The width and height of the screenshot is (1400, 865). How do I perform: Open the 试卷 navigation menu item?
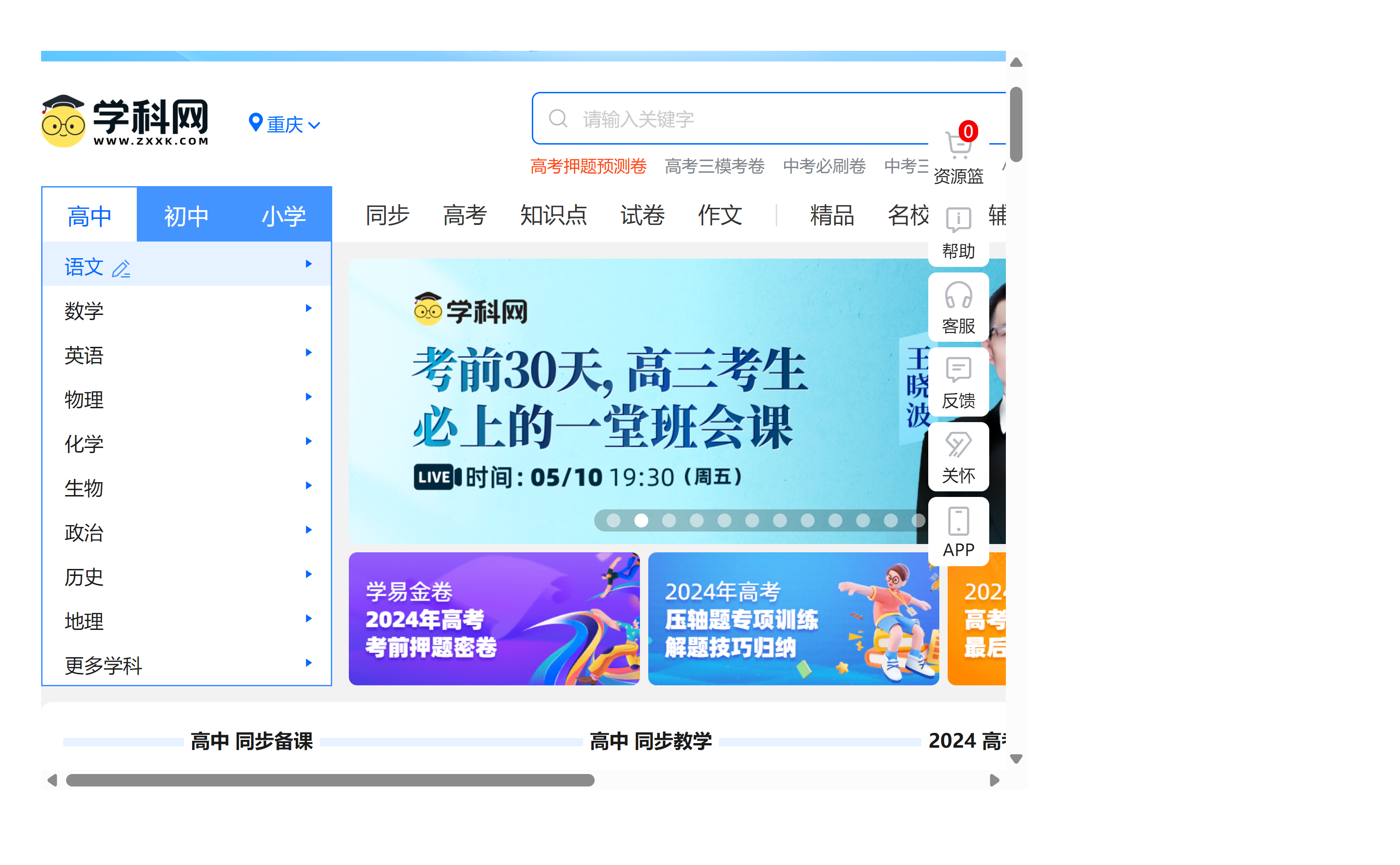(x=642, y=216)
